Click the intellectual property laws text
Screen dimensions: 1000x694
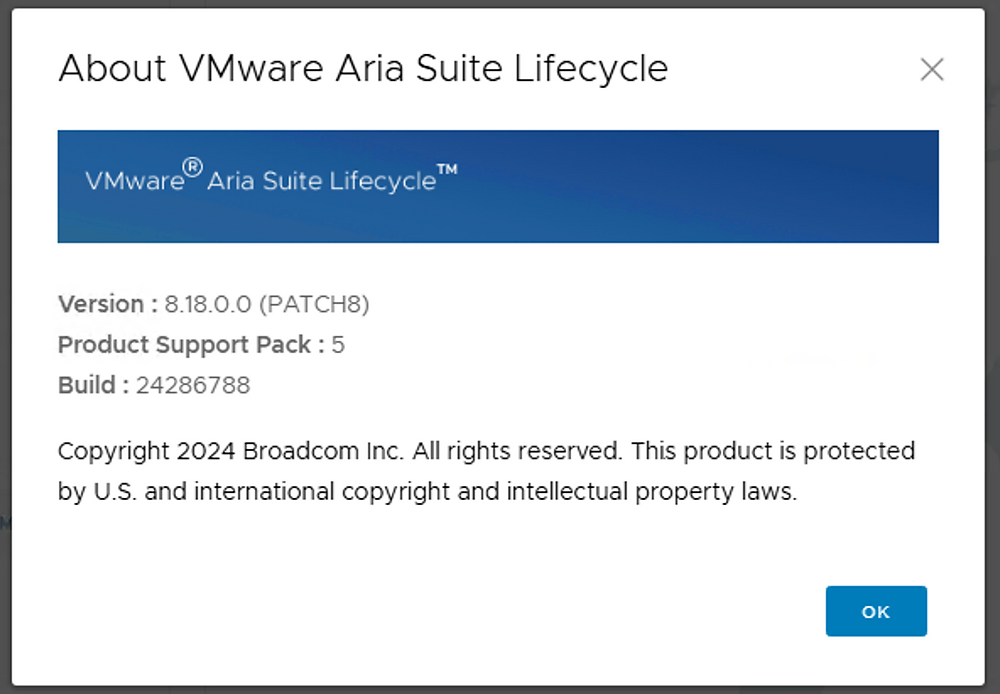pyautogui.click(x=652, y=492)
